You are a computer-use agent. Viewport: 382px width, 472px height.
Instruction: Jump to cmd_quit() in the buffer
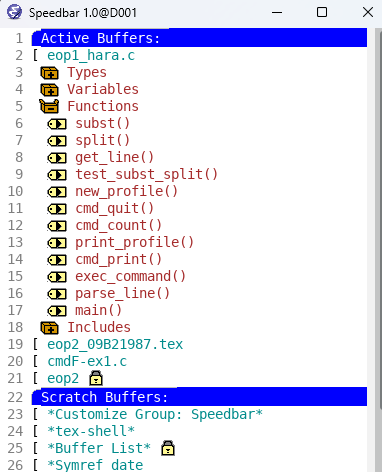114,208
